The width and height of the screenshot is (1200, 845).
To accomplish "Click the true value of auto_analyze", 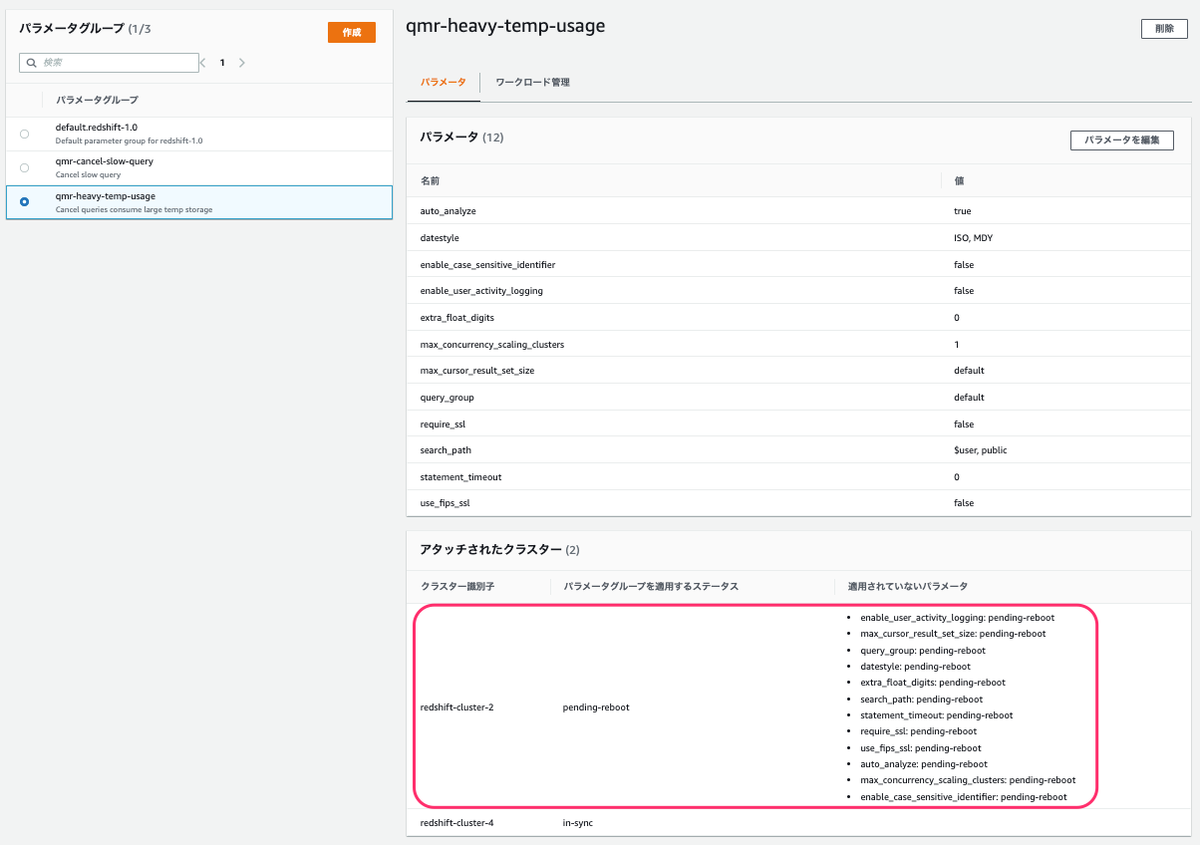I will point(962,211).
